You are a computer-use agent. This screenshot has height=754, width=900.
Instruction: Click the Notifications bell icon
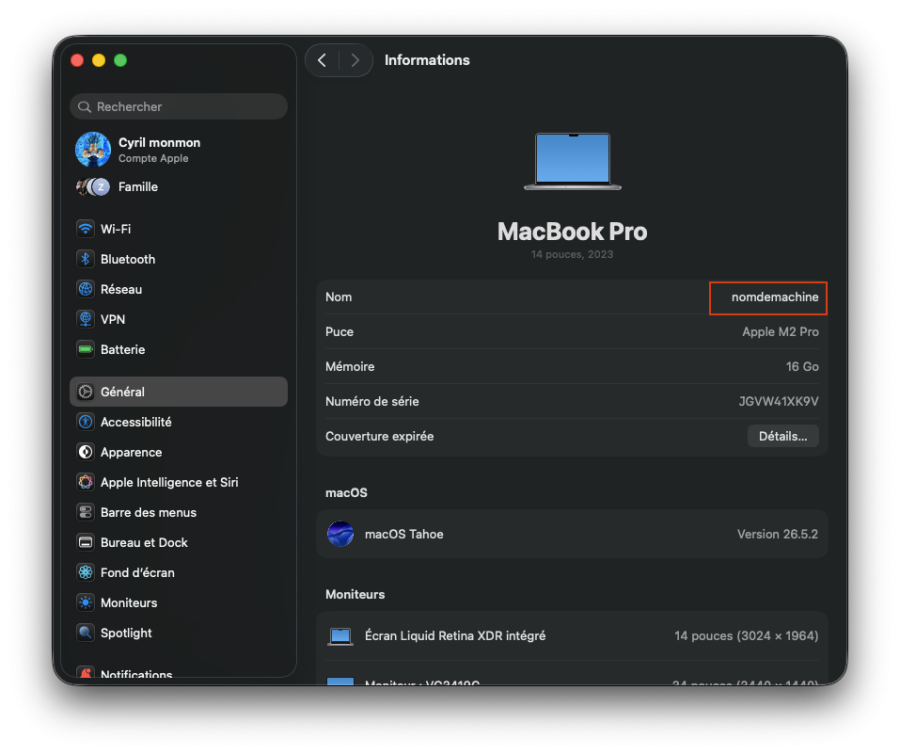[86, 673]
